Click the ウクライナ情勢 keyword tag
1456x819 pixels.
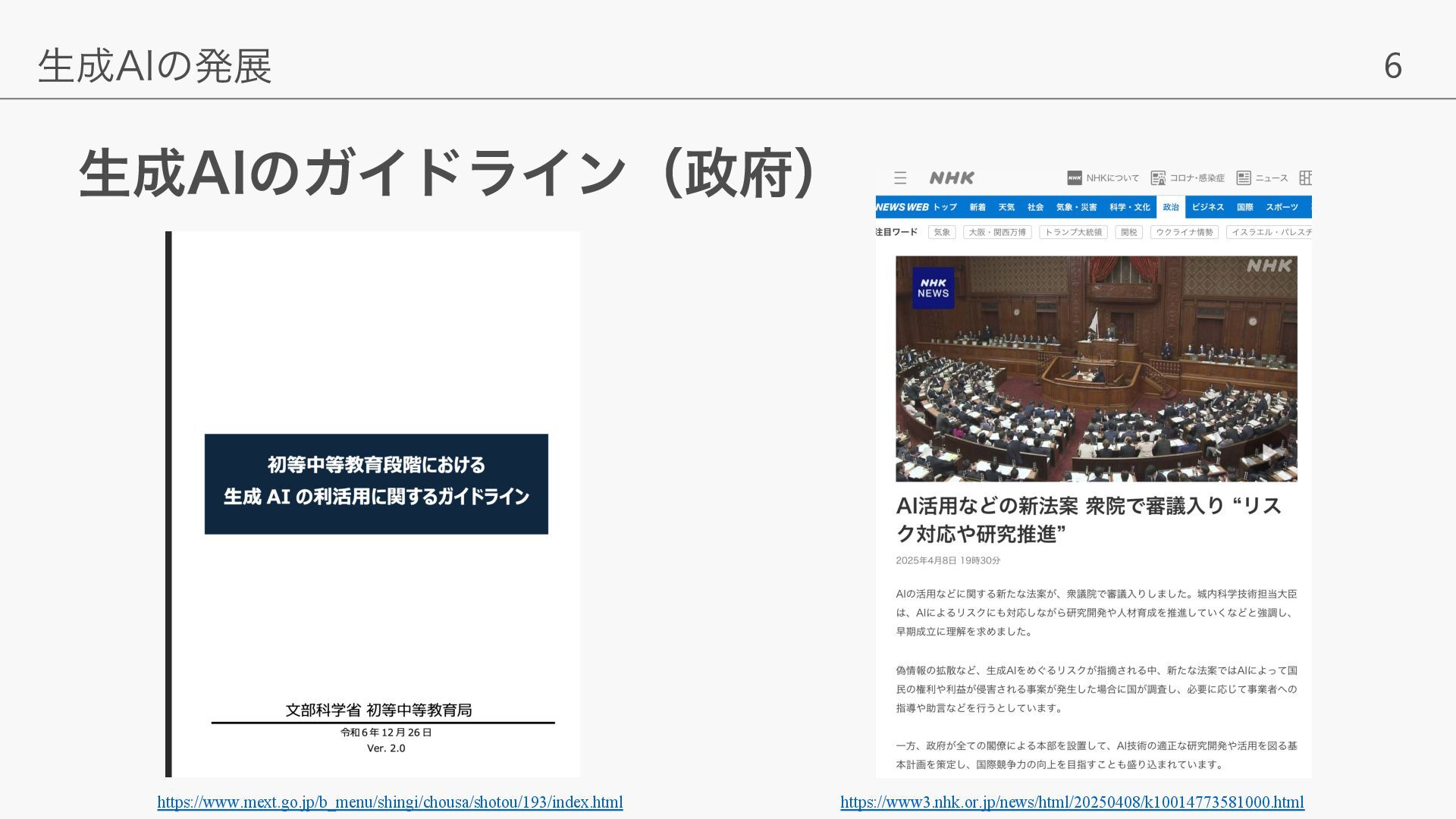tap(1185, 232)
